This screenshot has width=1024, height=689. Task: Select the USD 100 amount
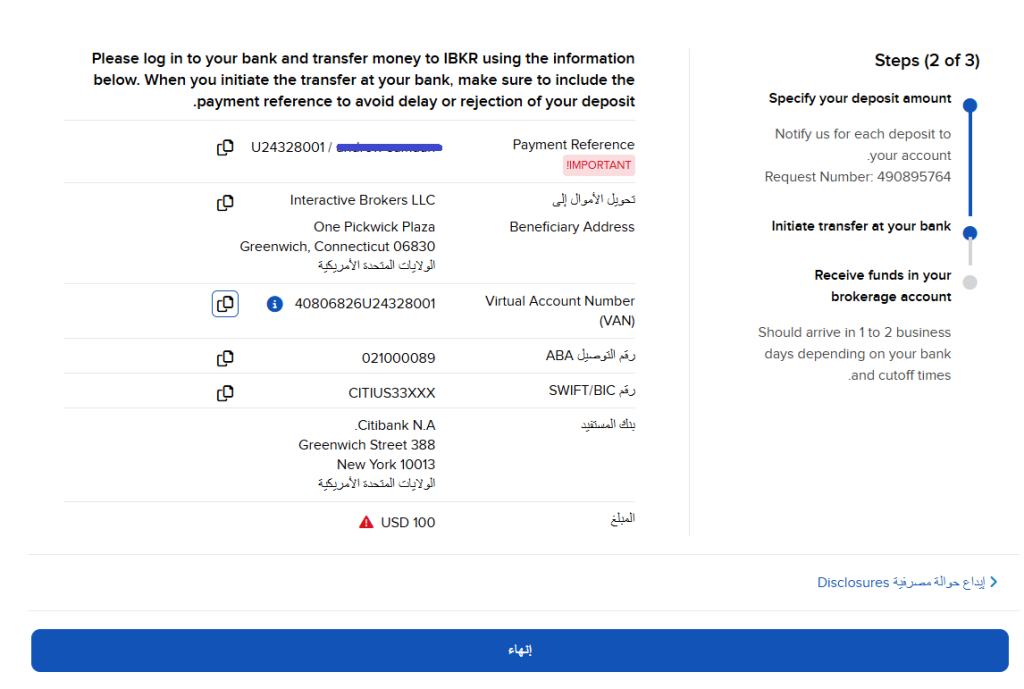(x=408, y=522)
